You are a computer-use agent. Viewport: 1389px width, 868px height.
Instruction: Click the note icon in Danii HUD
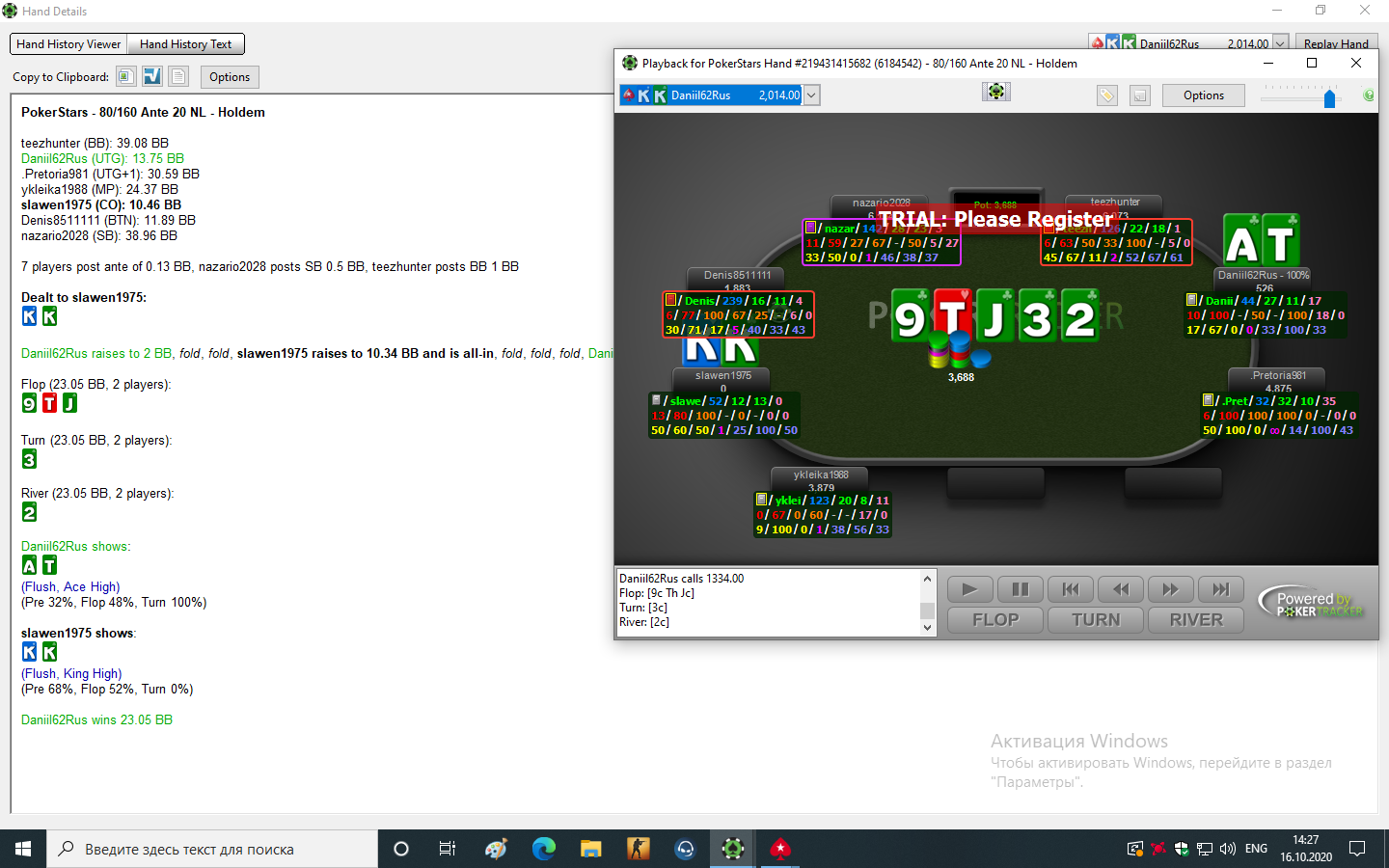(x=1191, y=300)
